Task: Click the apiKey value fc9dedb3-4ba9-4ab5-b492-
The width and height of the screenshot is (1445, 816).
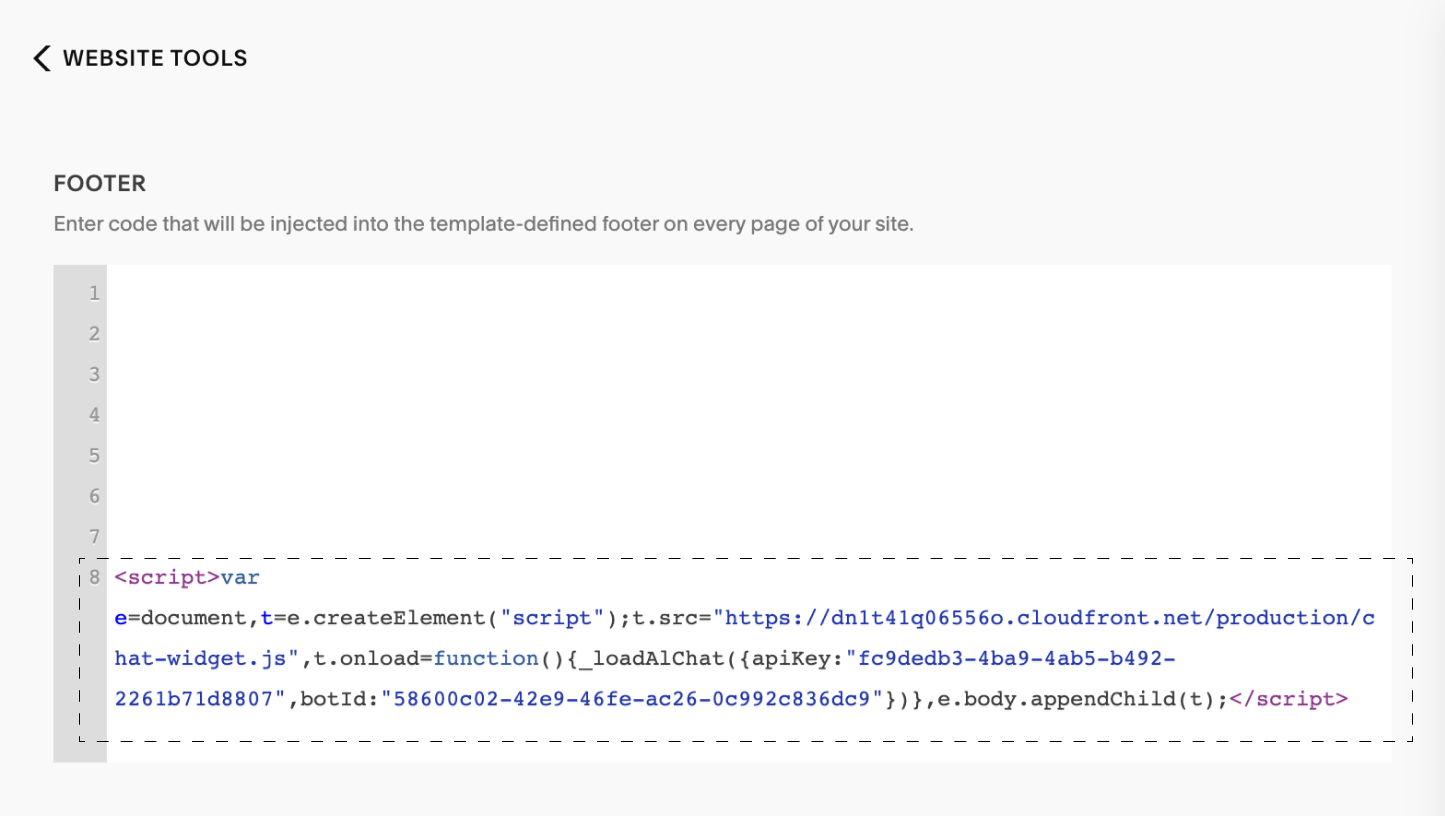Action: tap(1010, 658)
